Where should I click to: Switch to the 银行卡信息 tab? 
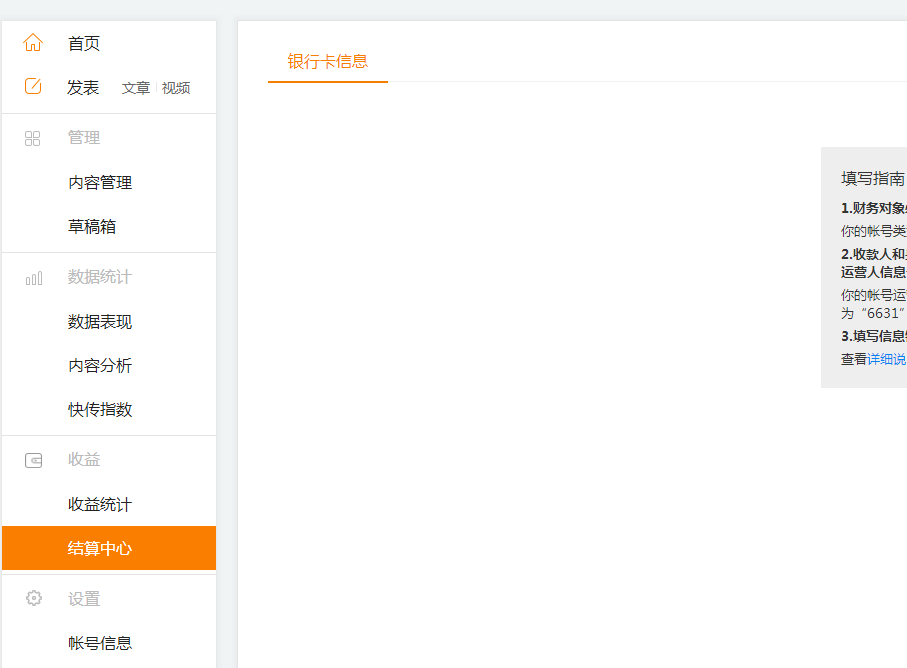click(x=327, y=61)
